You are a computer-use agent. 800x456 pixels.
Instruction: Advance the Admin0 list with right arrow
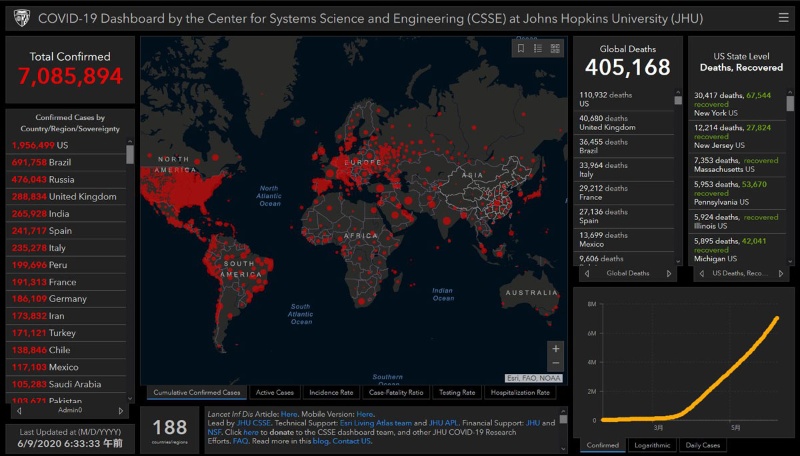click(121, 410)
